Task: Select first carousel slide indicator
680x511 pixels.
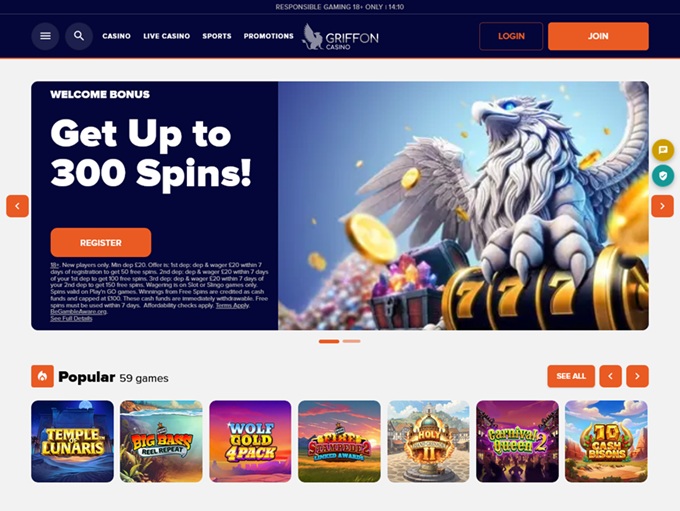Action: click(x=329, y=341)
